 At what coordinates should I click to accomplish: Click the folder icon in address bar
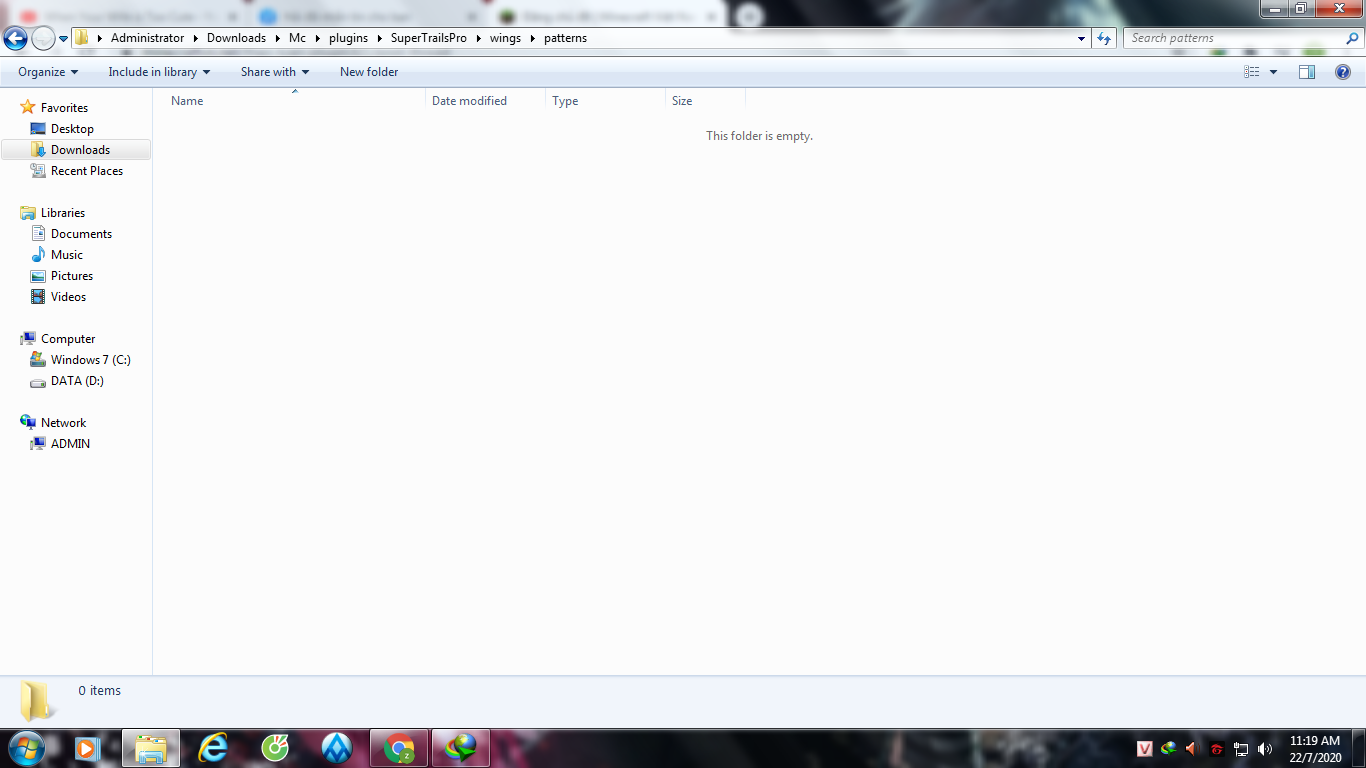(82, 38)
